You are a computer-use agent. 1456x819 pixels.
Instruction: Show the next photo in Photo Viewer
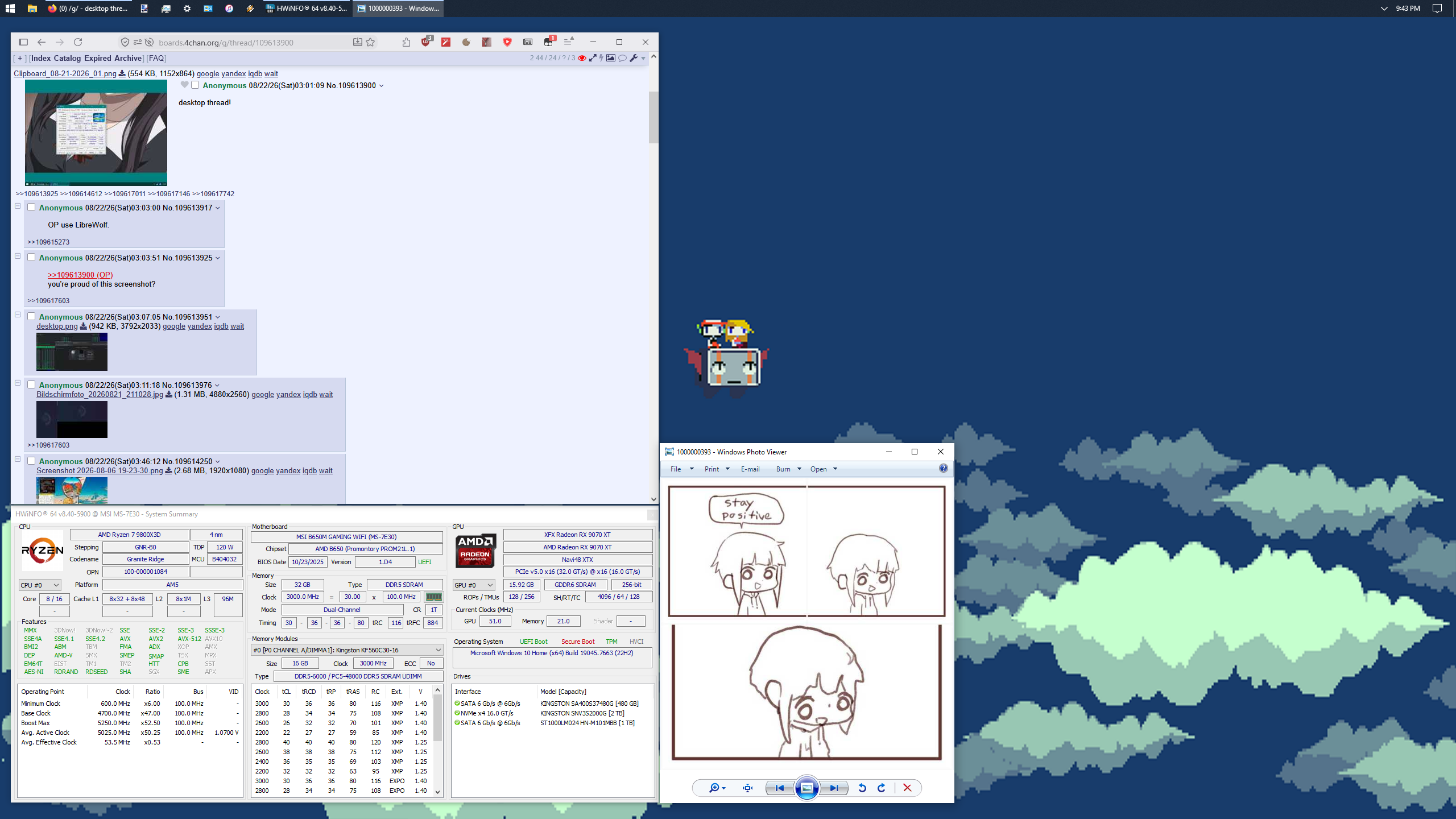point(834,788)
